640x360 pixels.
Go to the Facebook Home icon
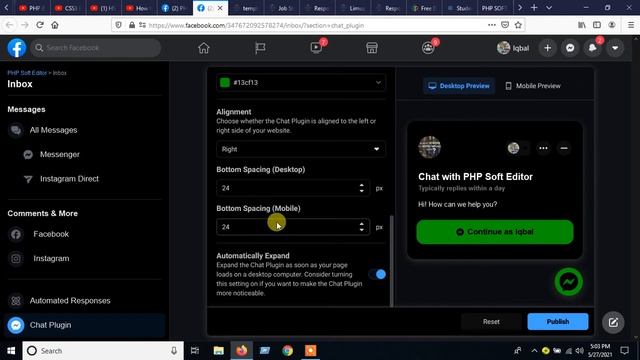[204, 48]
